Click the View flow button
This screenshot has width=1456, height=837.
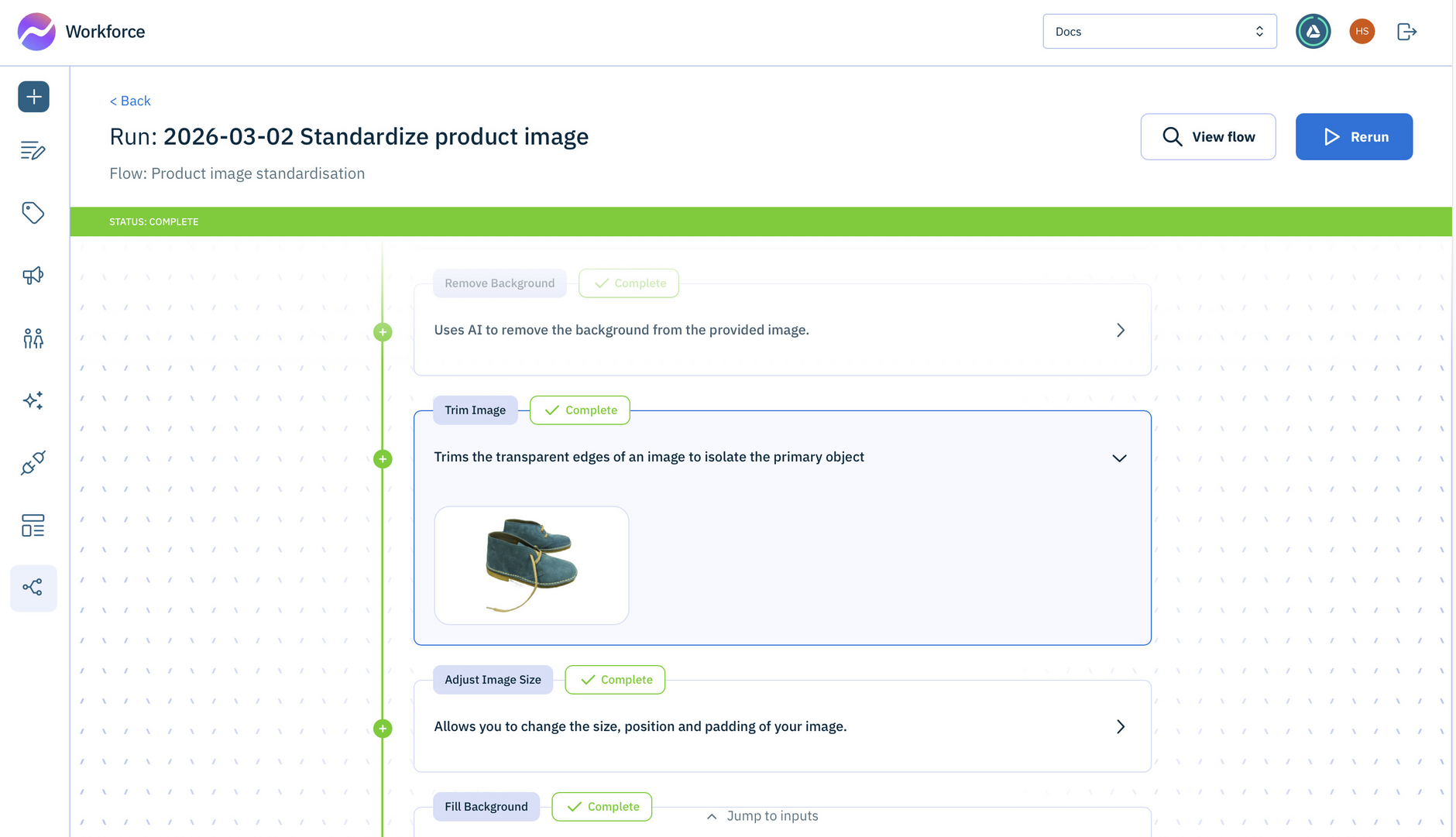point(1207,137)
